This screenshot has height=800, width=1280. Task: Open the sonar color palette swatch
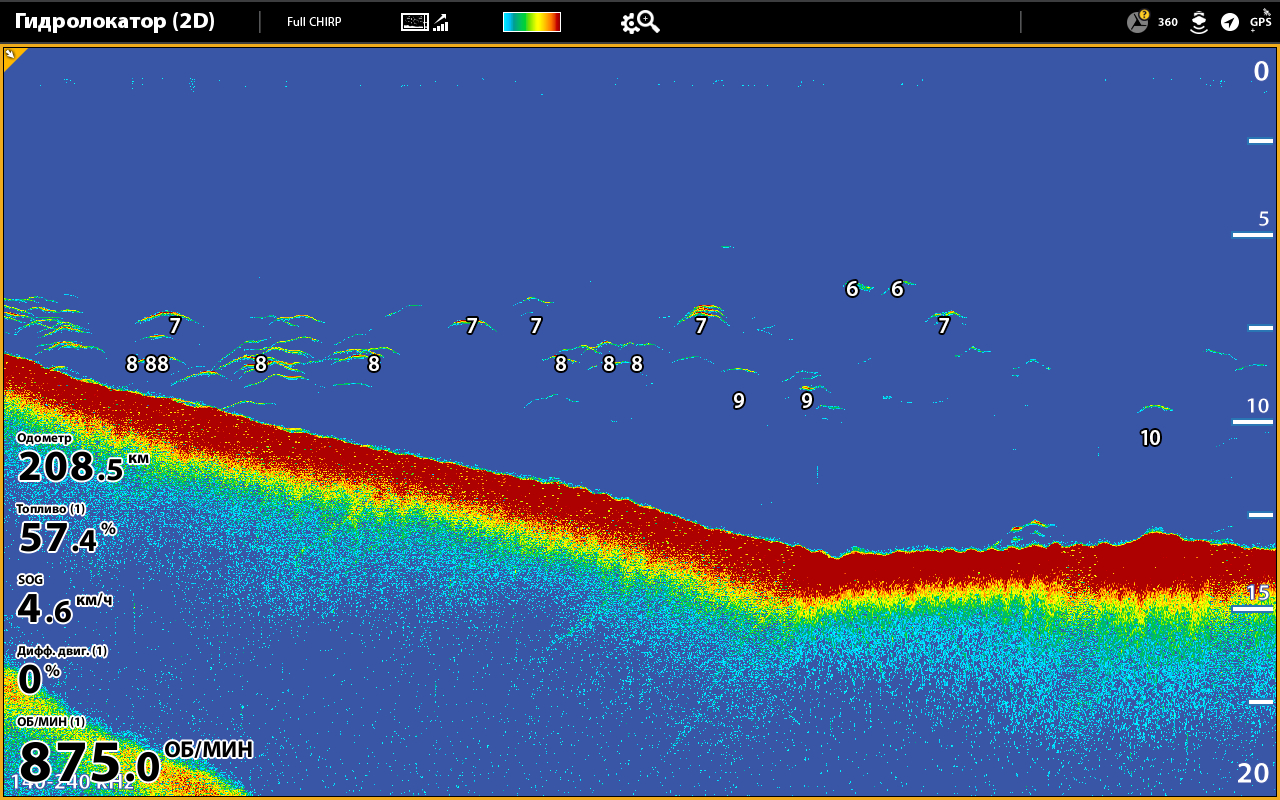531,22
